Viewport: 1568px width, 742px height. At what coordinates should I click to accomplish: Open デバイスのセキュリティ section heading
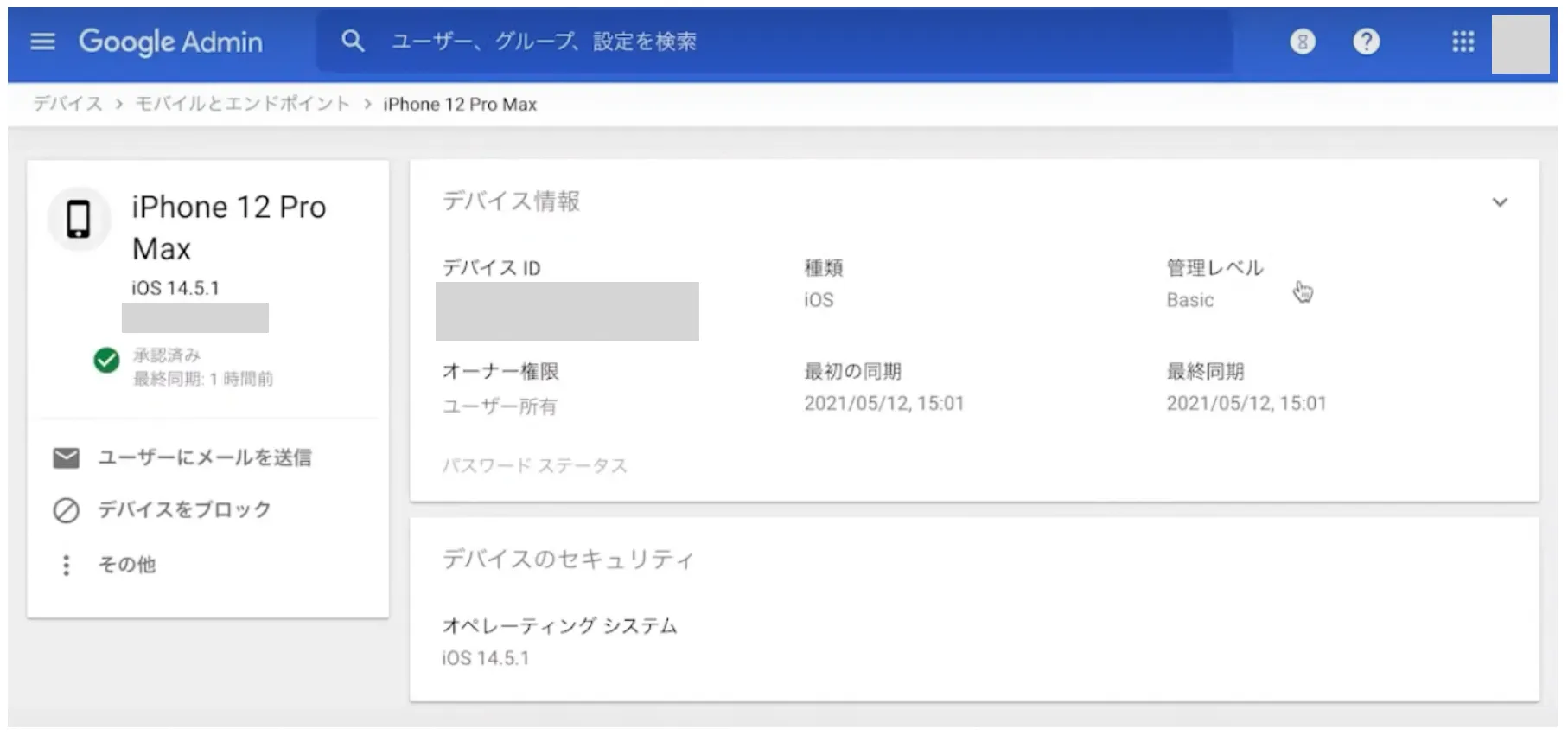tap(568, 560)
